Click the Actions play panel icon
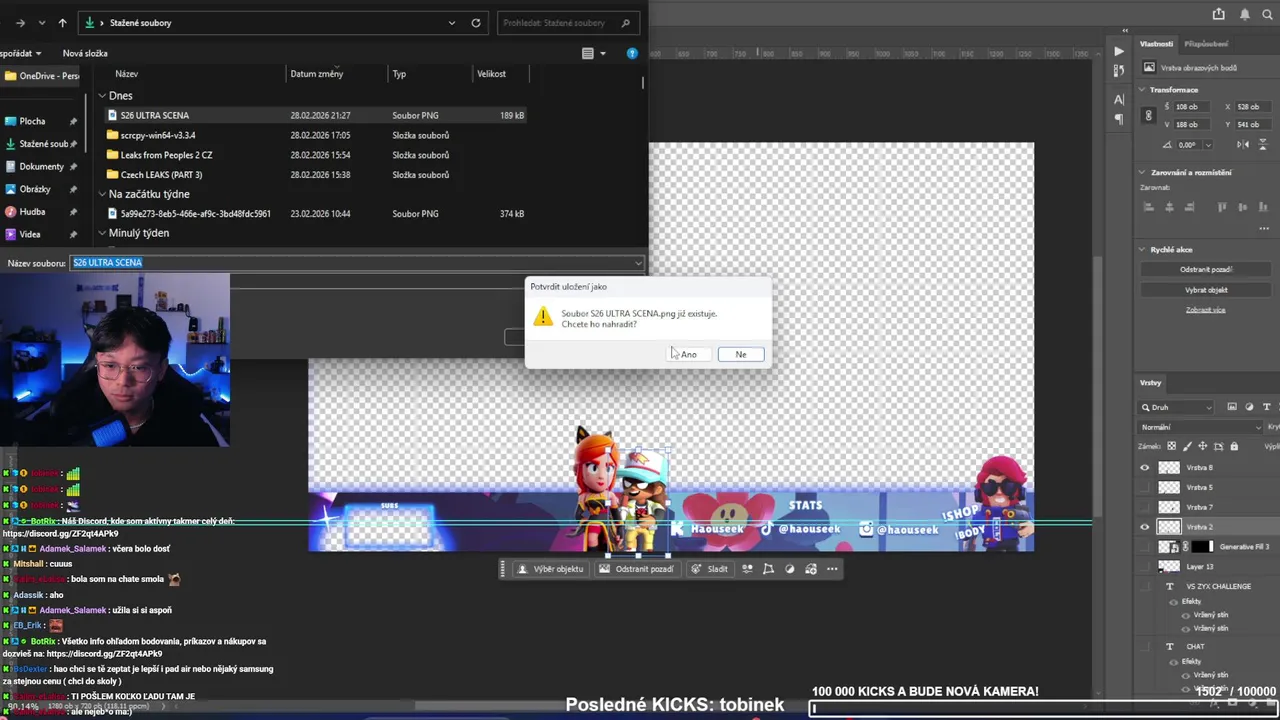The image size is (1280, 720). click(1119, 51)
